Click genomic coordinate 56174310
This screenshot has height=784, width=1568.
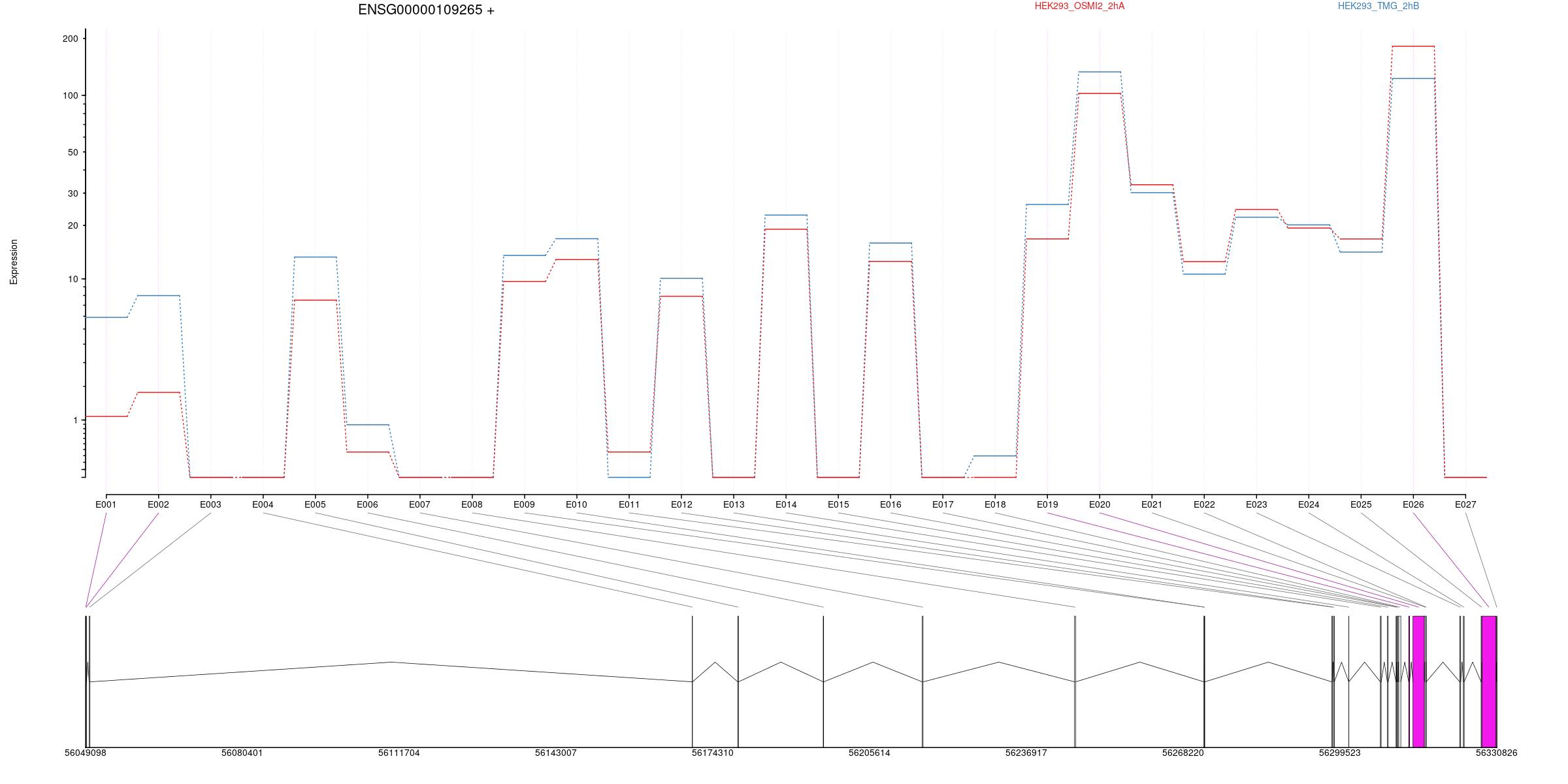(712, 753)
